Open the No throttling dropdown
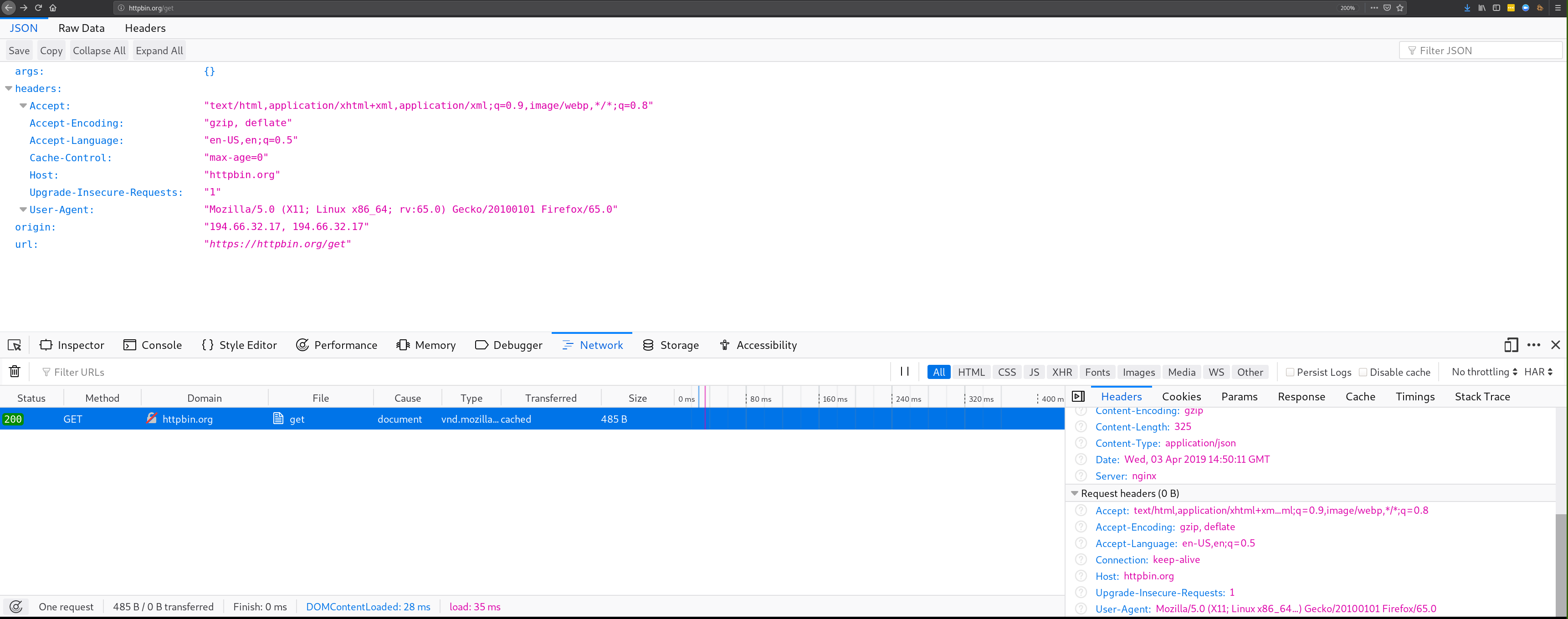 point(1484,372)
